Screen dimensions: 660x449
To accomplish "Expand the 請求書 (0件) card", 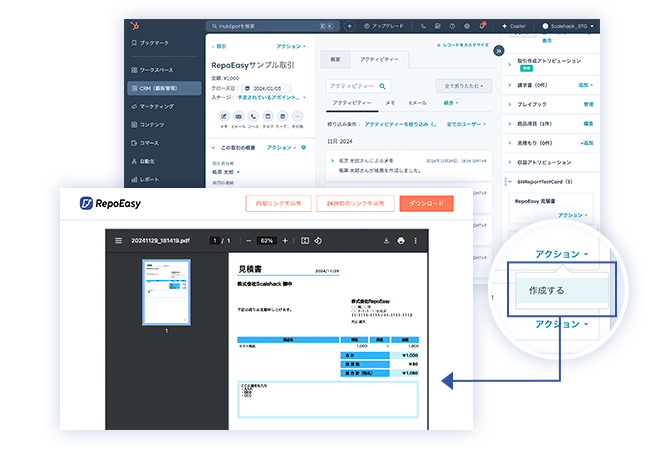I will coord(510,85).
